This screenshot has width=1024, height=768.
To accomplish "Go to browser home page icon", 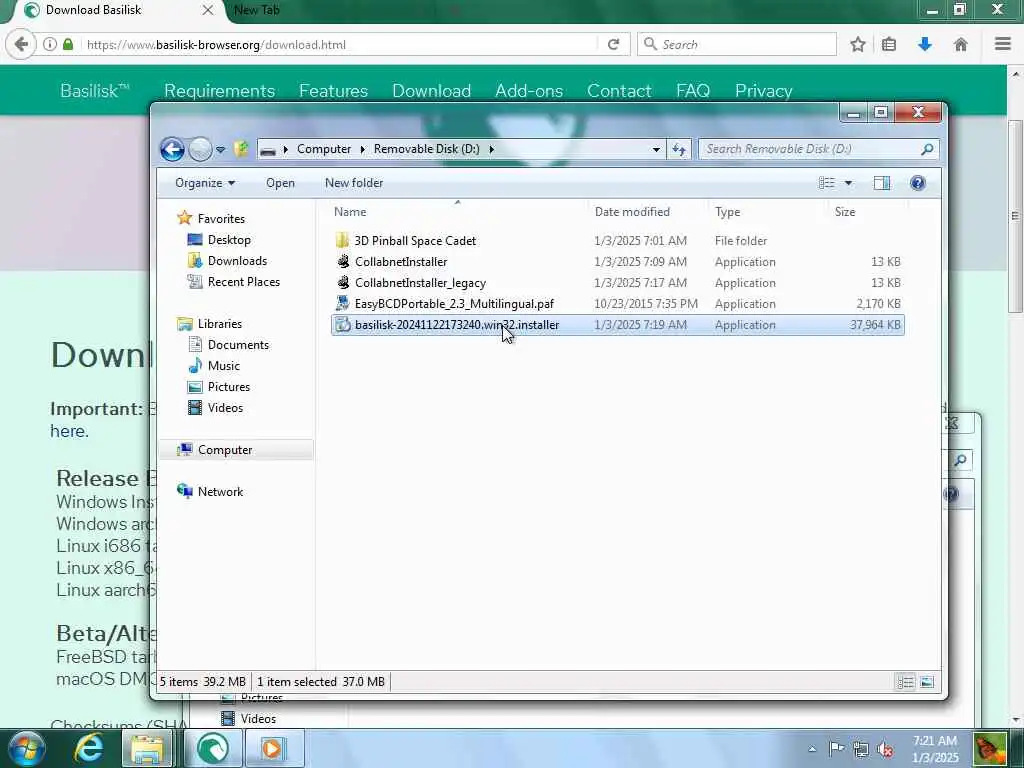I will coord(960,44).
